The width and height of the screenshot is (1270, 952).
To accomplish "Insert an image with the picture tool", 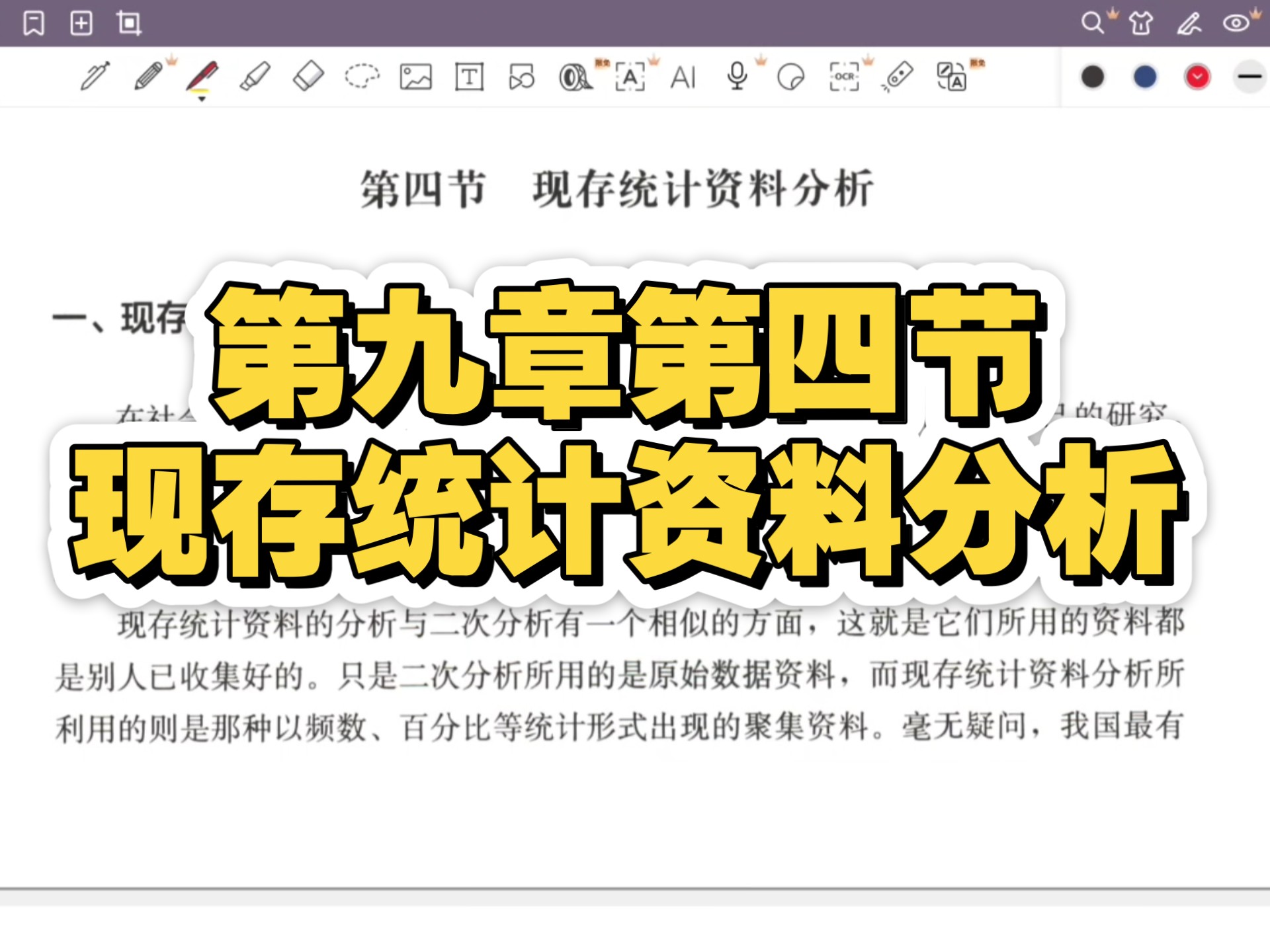I will 415,77.
